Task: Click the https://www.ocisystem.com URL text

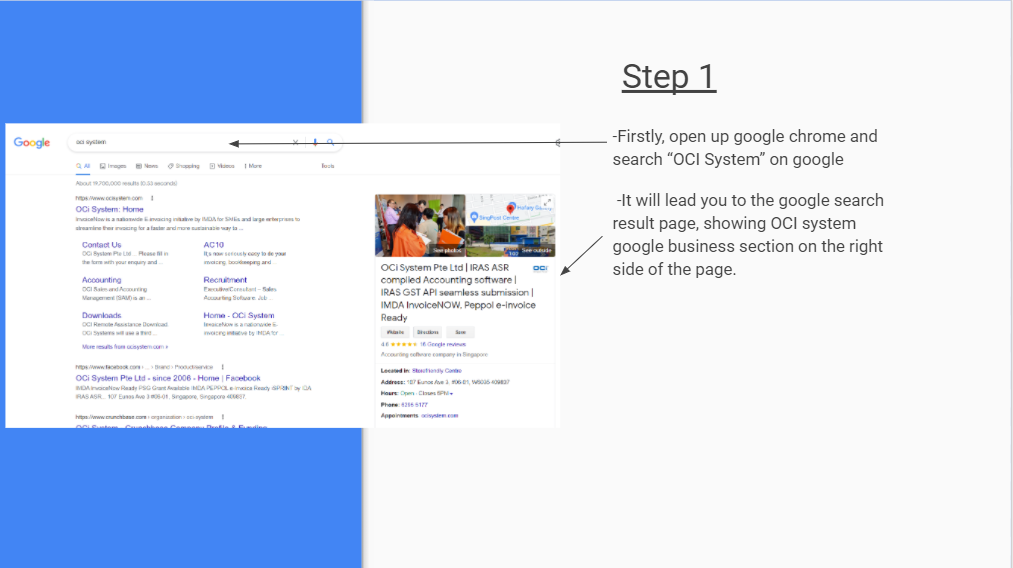Action: [x=109, y=198]
